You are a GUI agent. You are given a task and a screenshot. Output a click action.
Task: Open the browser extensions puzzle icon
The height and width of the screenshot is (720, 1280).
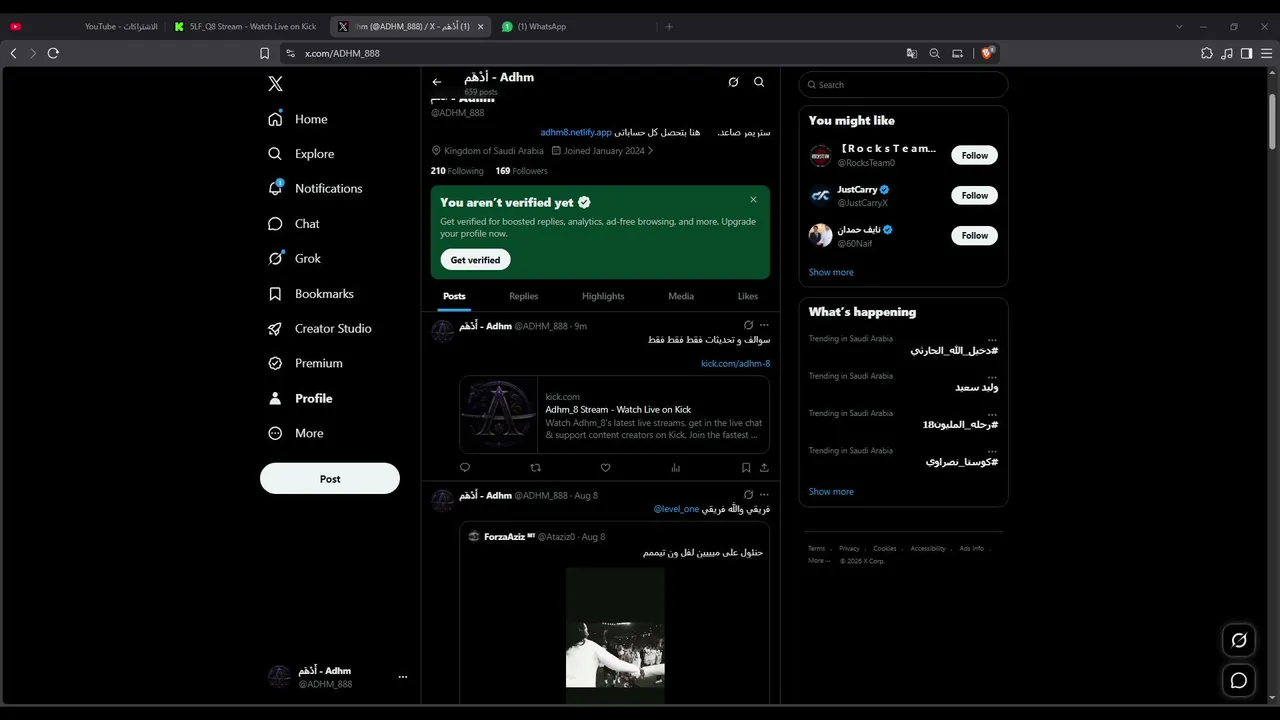point(1207,53)
